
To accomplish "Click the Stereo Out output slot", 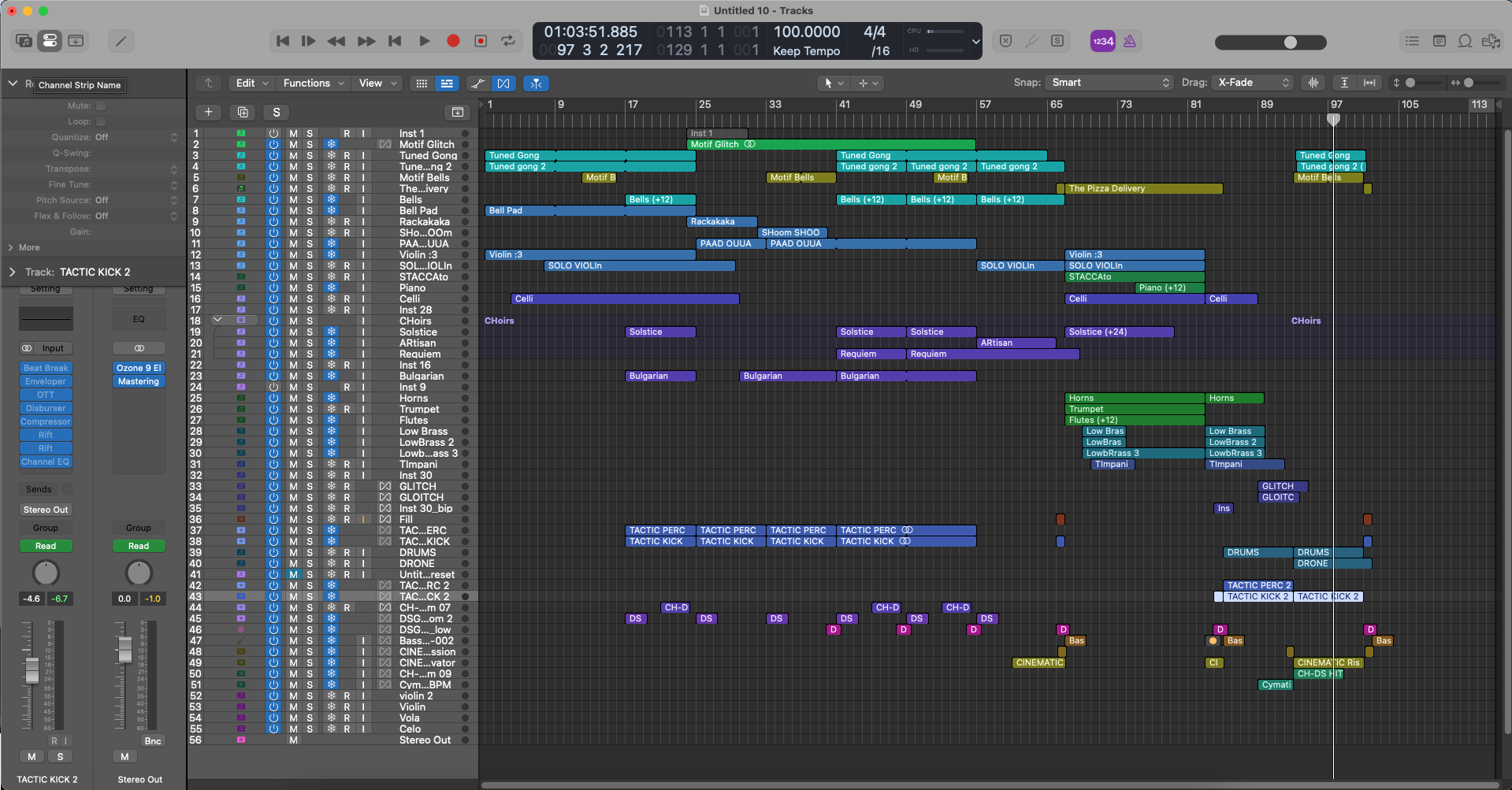I will coord(46,510).
